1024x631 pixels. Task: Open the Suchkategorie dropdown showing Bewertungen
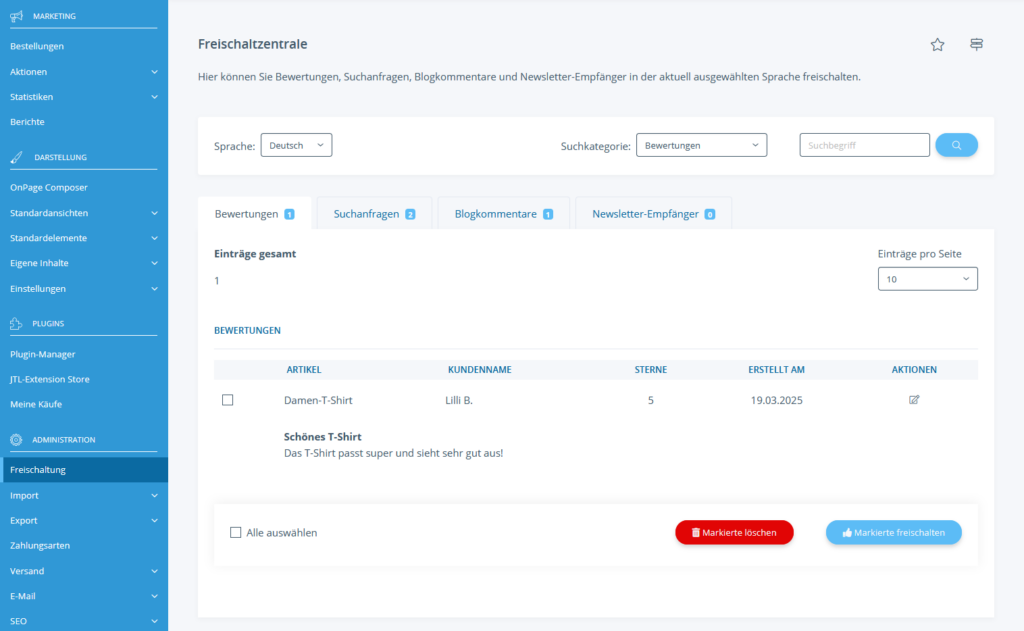point(701,144)
